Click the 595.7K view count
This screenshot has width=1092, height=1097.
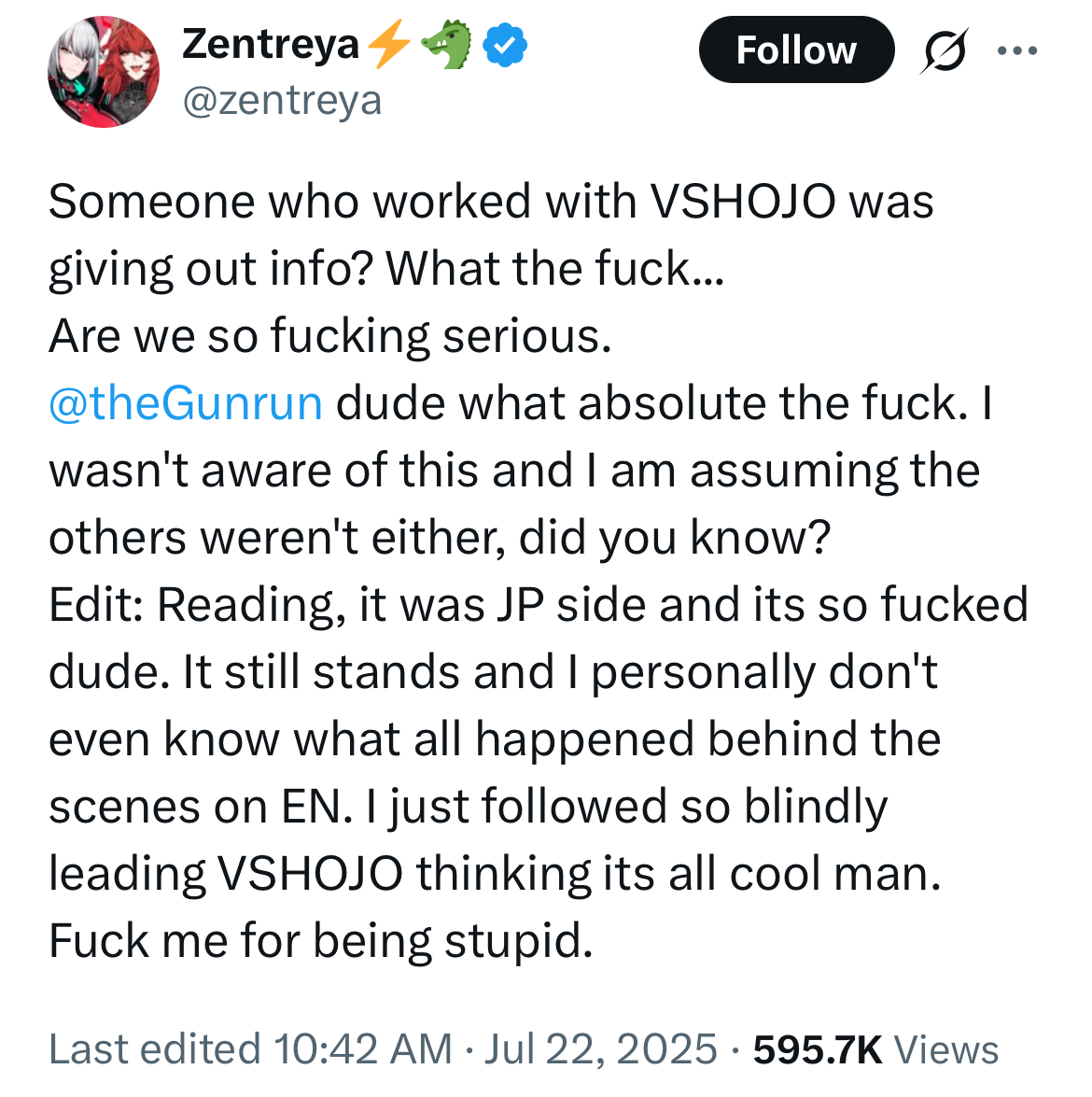(818, 1049)
